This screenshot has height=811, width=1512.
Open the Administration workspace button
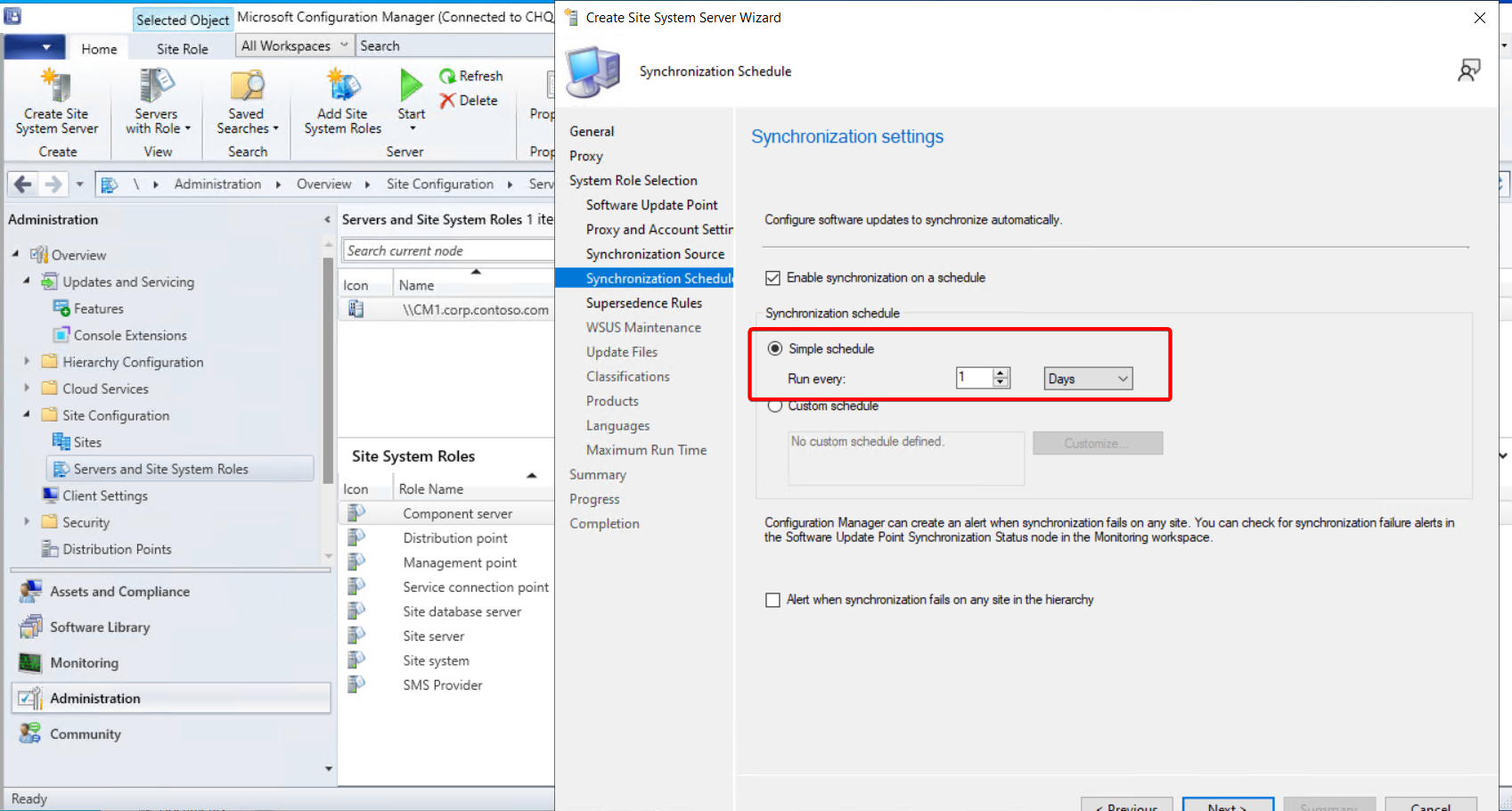(x=171, y=698)
